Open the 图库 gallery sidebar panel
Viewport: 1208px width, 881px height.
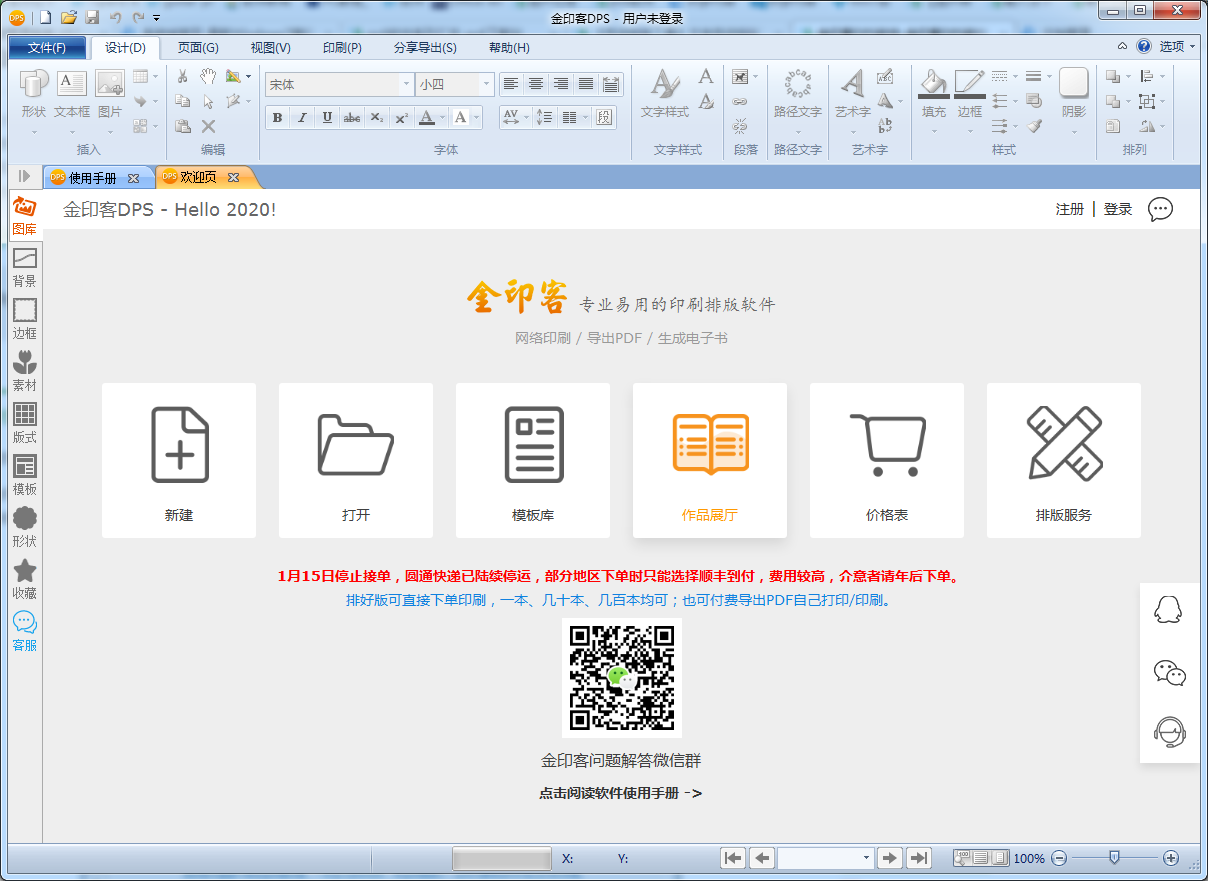(x=24, y=216)
